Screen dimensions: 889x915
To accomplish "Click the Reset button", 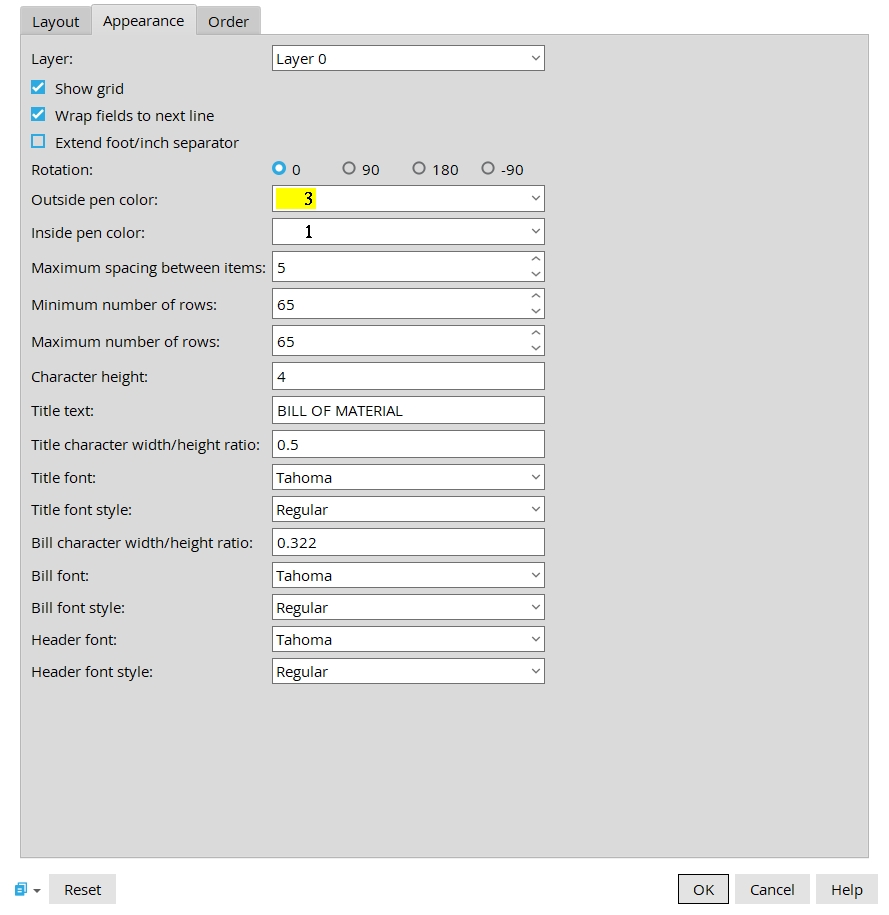I will [83, 889].
